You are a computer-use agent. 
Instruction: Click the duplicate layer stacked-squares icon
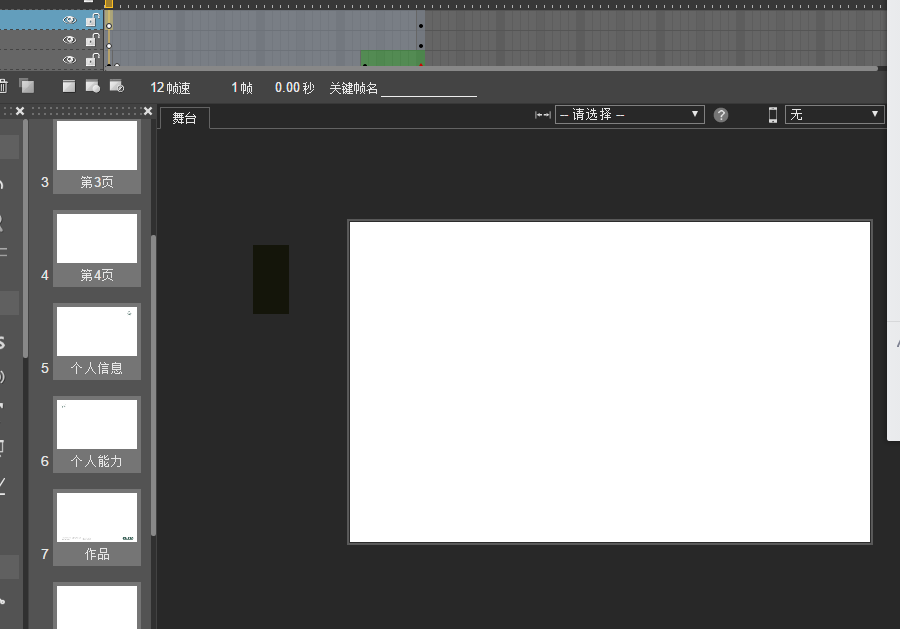[x=26, y=86]
